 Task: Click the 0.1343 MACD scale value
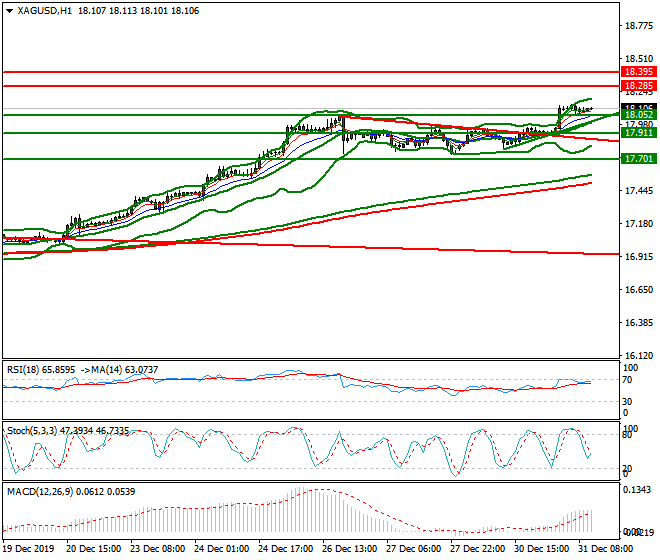coord(637,490)
